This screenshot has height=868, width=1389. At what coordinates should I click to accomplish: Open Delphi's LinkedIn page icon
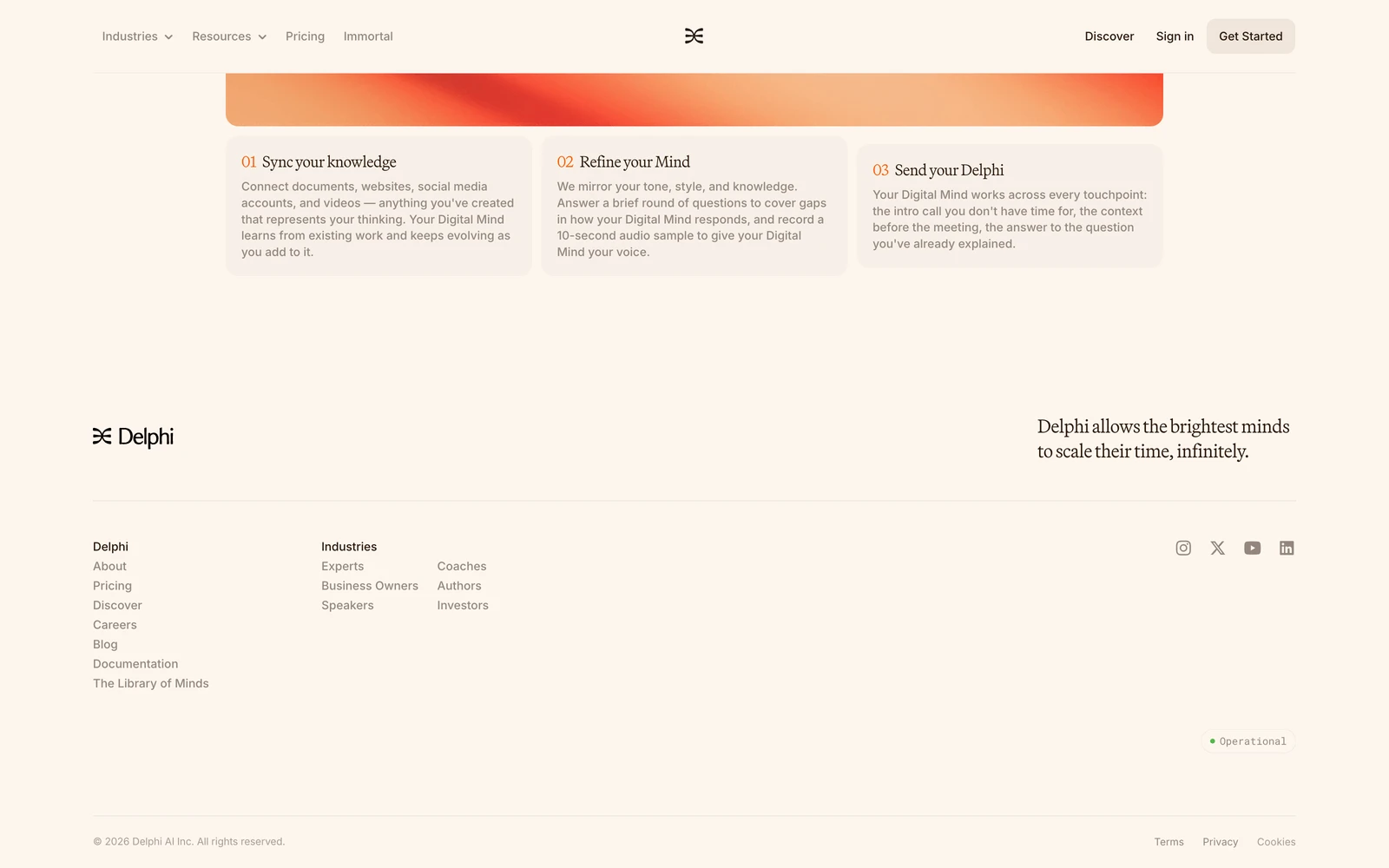(1287, 548)
